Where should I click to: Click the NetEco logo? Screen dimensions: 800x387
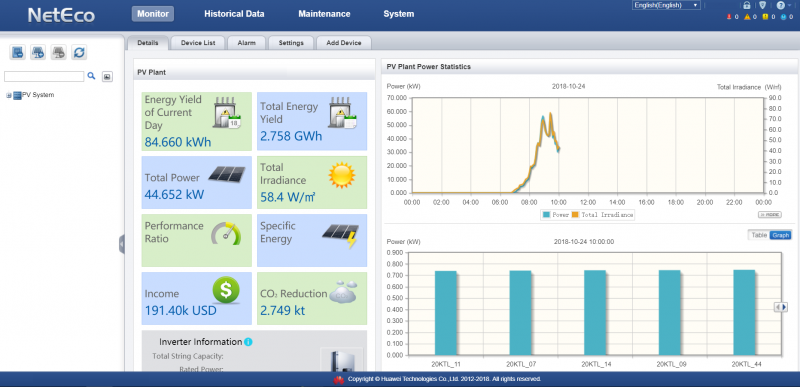point(61,15)
